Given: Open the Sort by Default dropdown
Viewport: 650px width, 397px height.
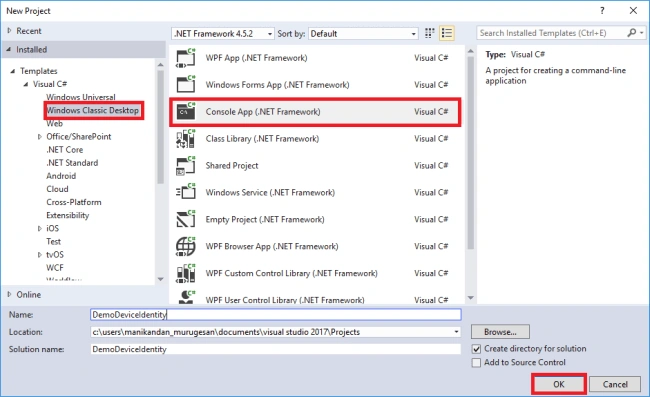Looking at the screenshot, I should [363, 34].
